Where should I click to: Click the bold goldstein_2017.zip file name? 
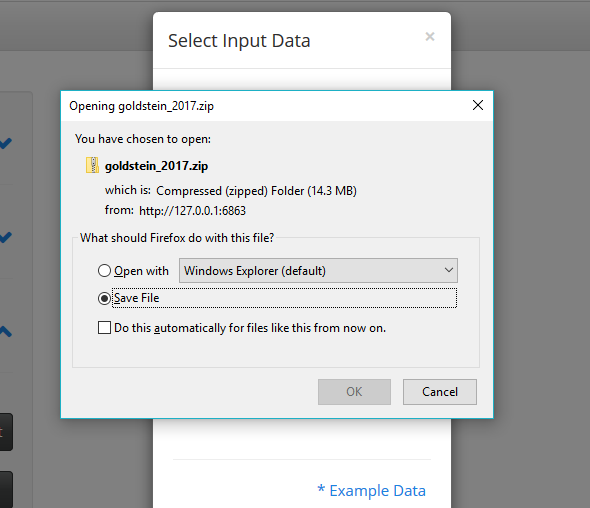156,166
